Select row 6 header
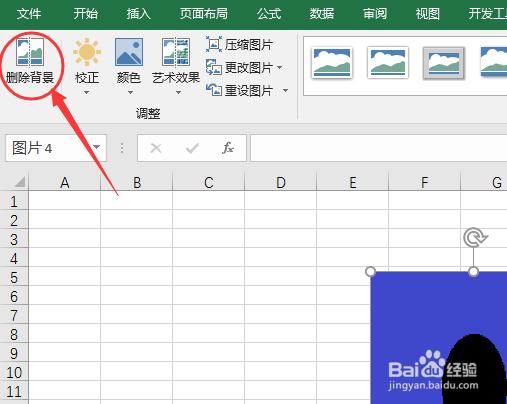Screen dimensions: 507x404 [x=14, y=296]
